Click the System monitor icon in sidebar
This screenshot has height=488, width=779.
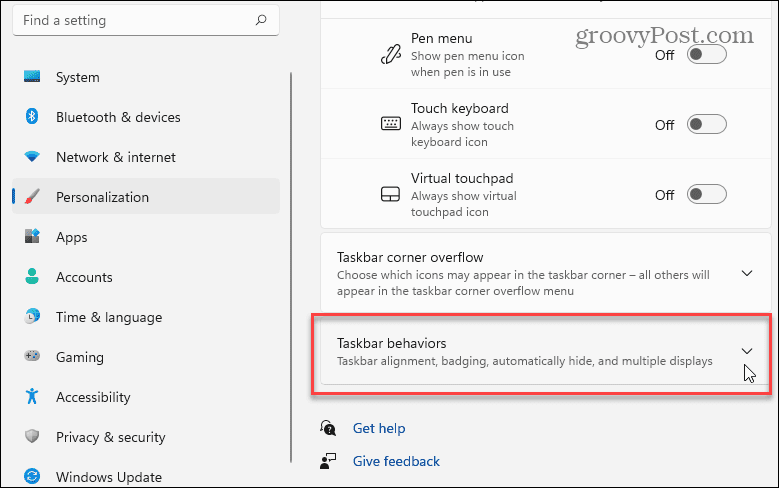[x=32, y=77]
